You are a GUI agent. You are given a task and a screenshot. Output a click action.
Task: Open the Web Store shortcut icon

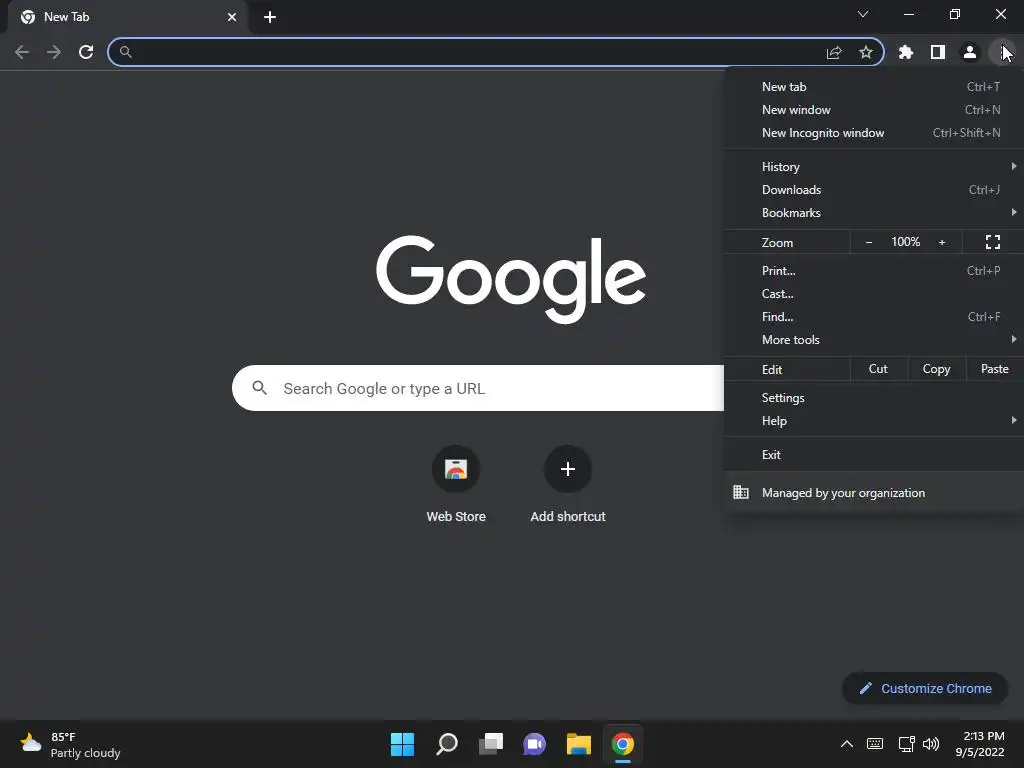(456, 469)
